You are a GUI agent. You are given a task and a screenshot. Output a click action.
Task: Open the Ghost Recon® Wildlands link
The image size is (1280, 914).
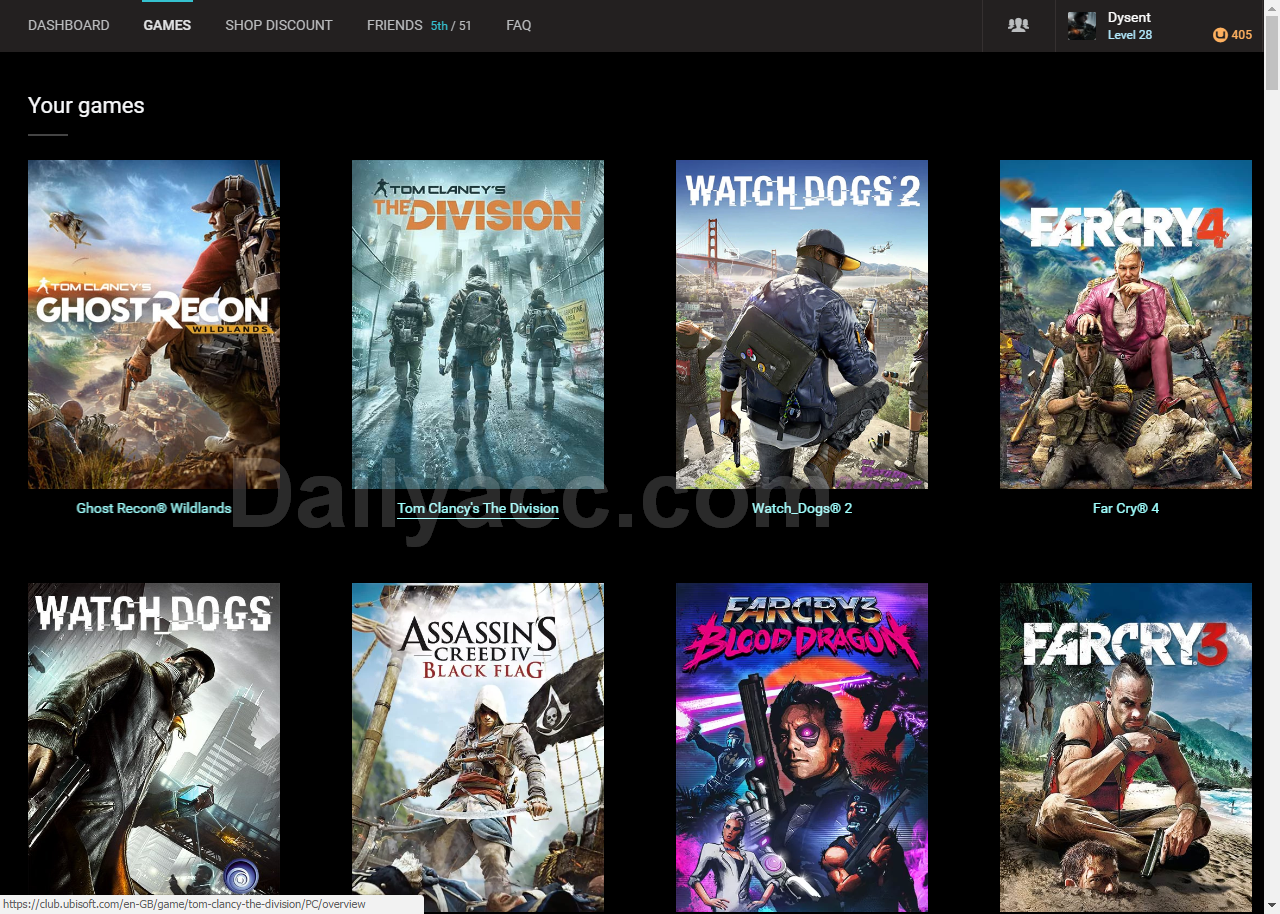154,508
